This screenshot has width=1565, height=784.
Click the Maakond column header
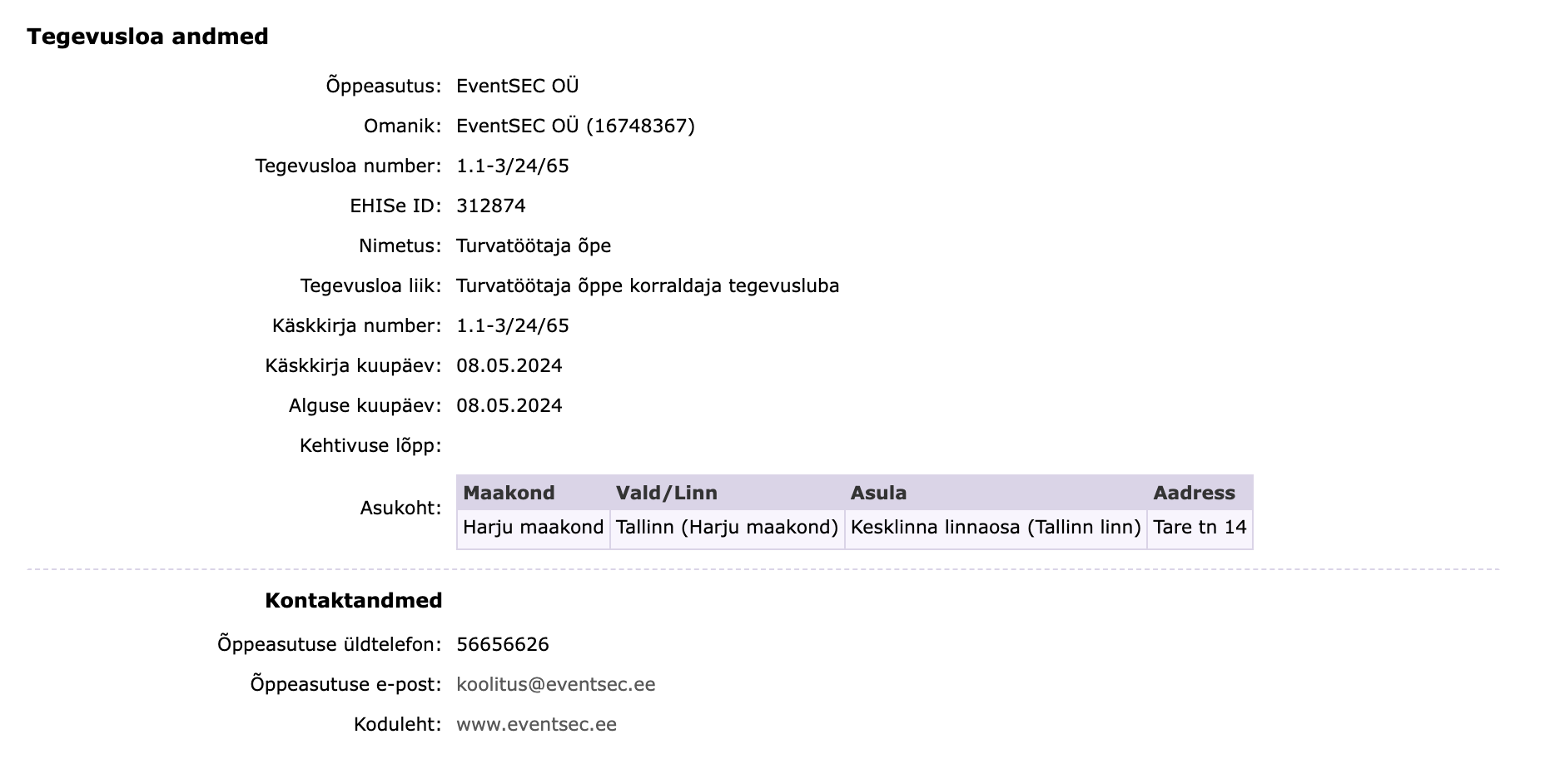[x=534, y=493]
